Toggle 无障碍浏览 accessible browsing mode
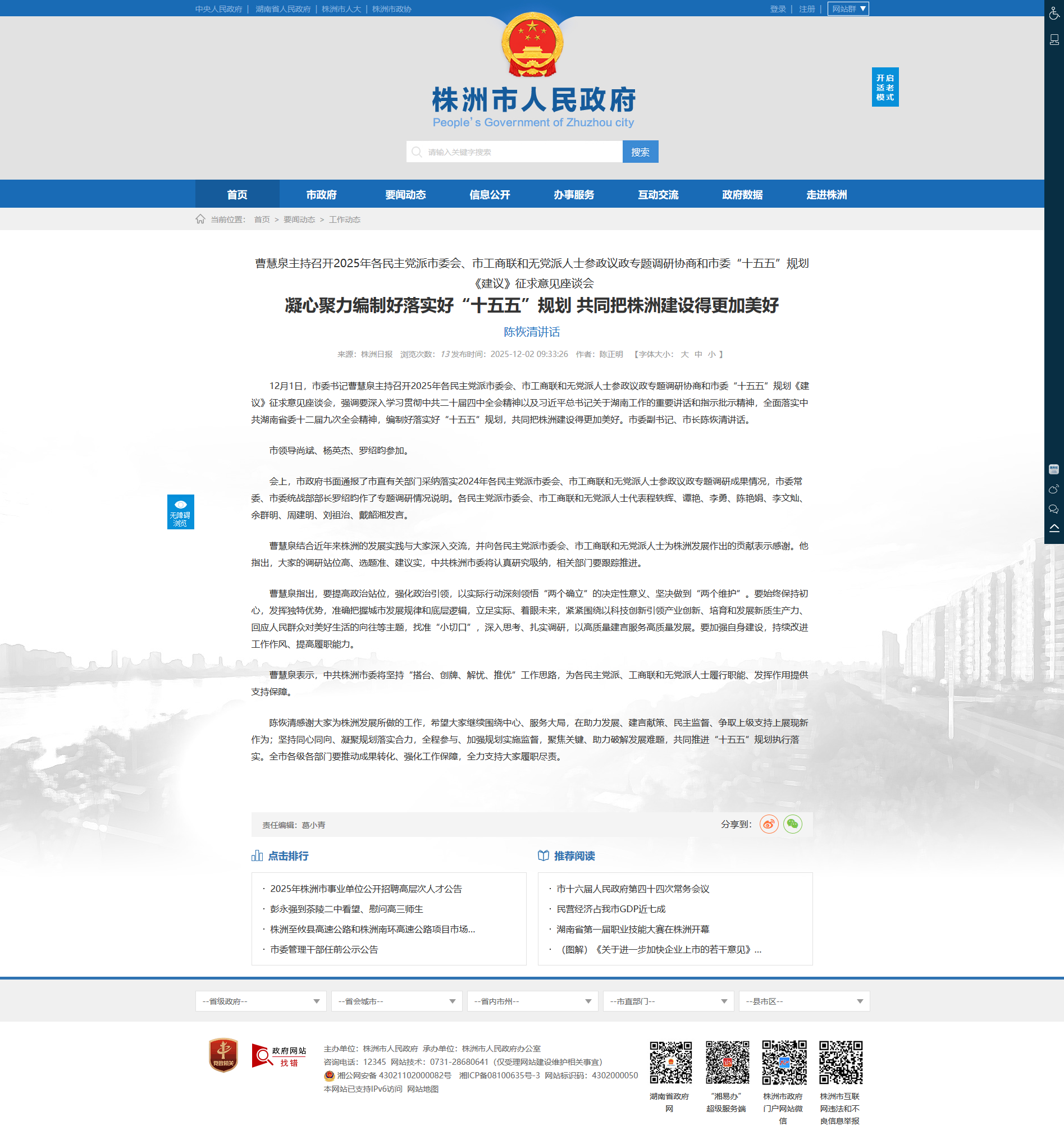 point(180,511)
